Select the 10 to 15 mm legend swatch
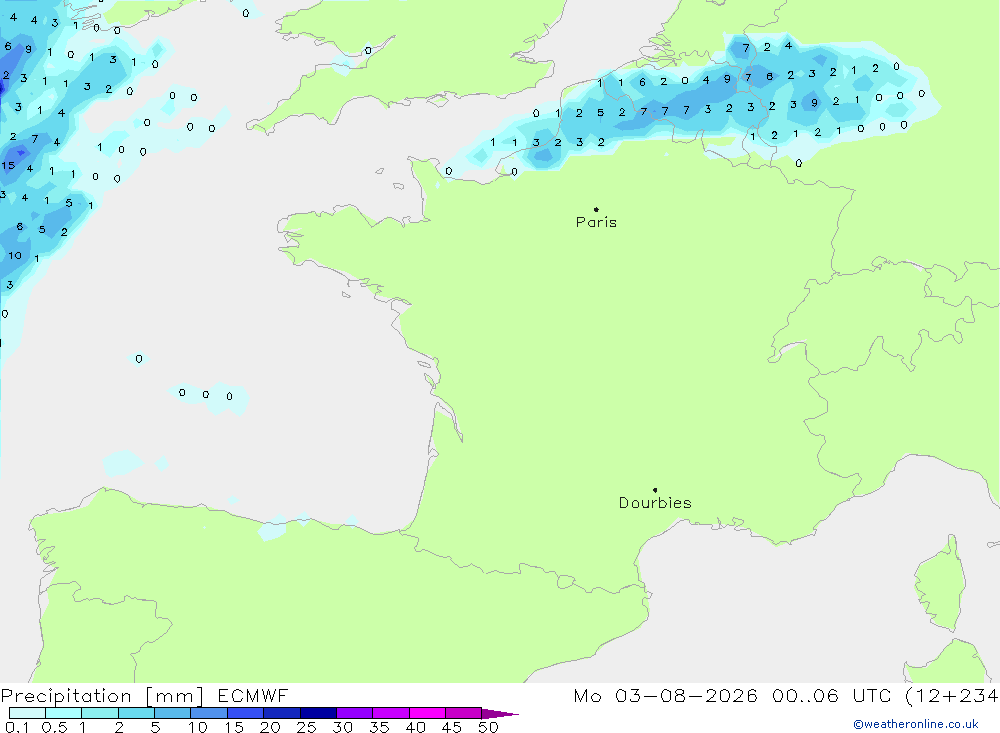Viewport: 1000px width, 733px height. [209, 713]
